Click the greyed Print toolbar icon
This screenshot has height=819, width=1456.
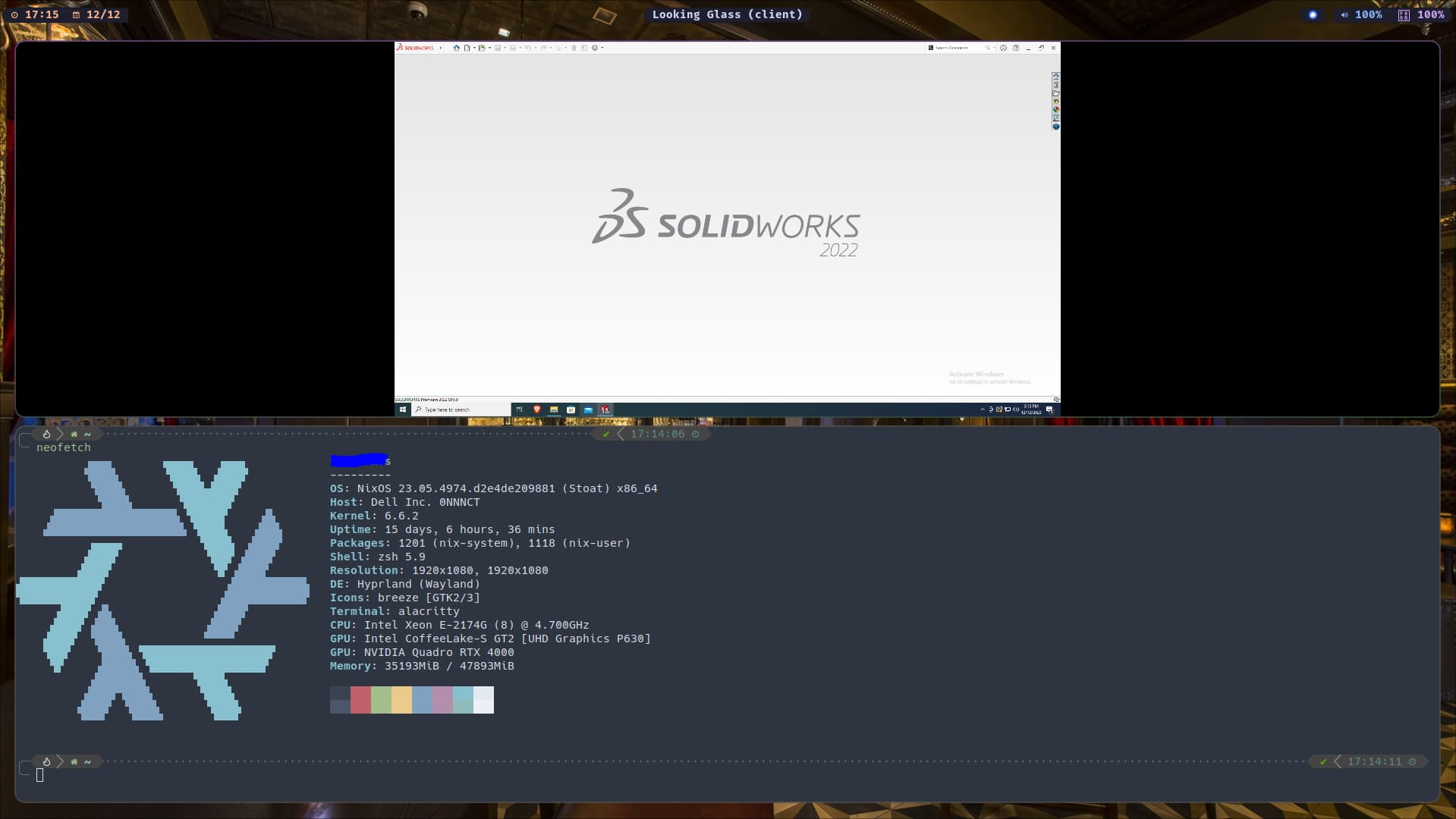tap(513, 48)
